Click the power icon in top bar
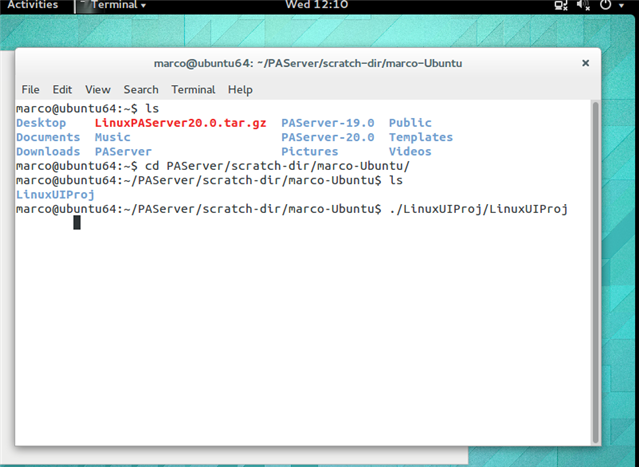 pos(606,5)
